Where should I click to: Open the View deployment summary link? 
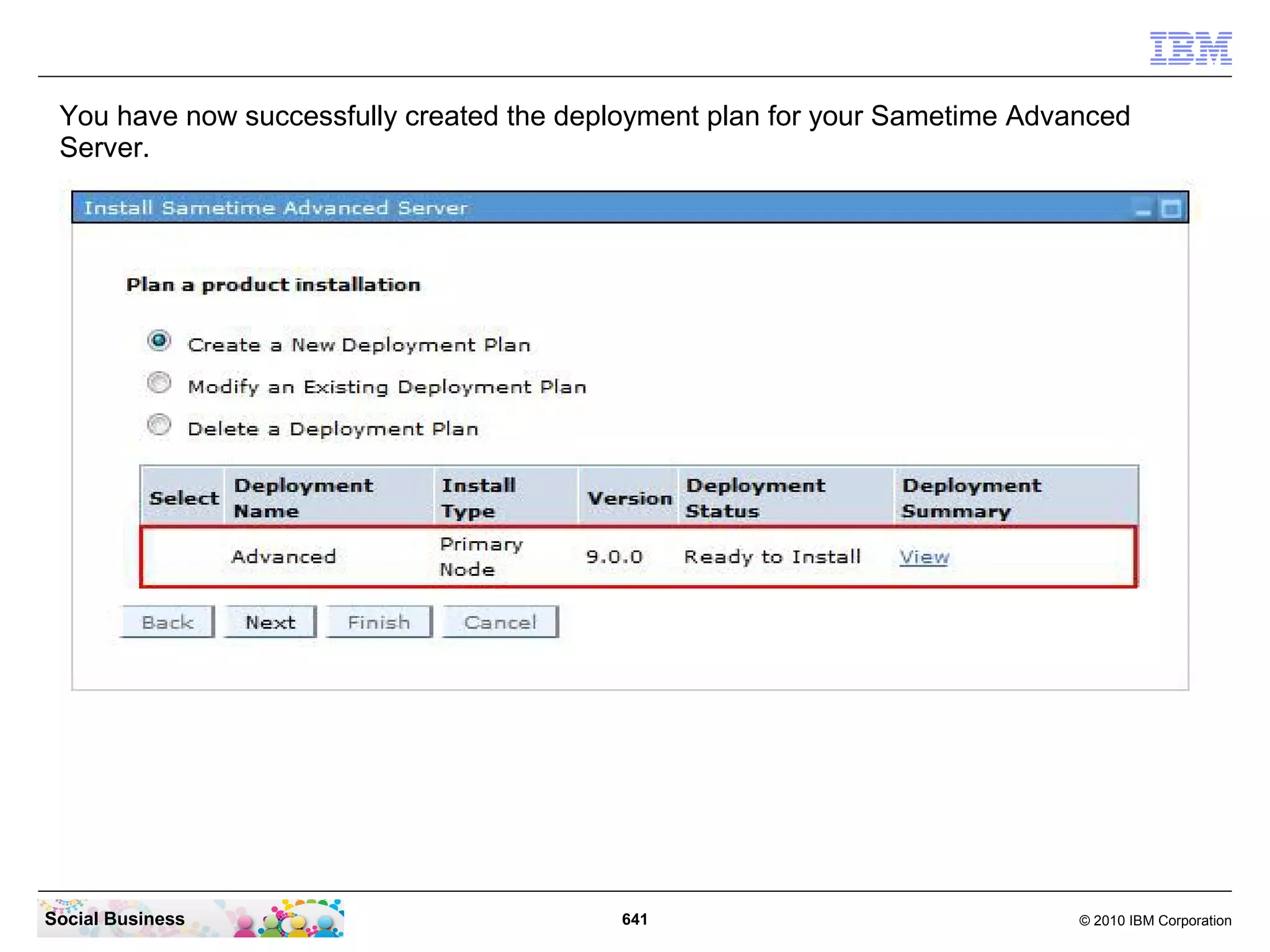[924, 557]
